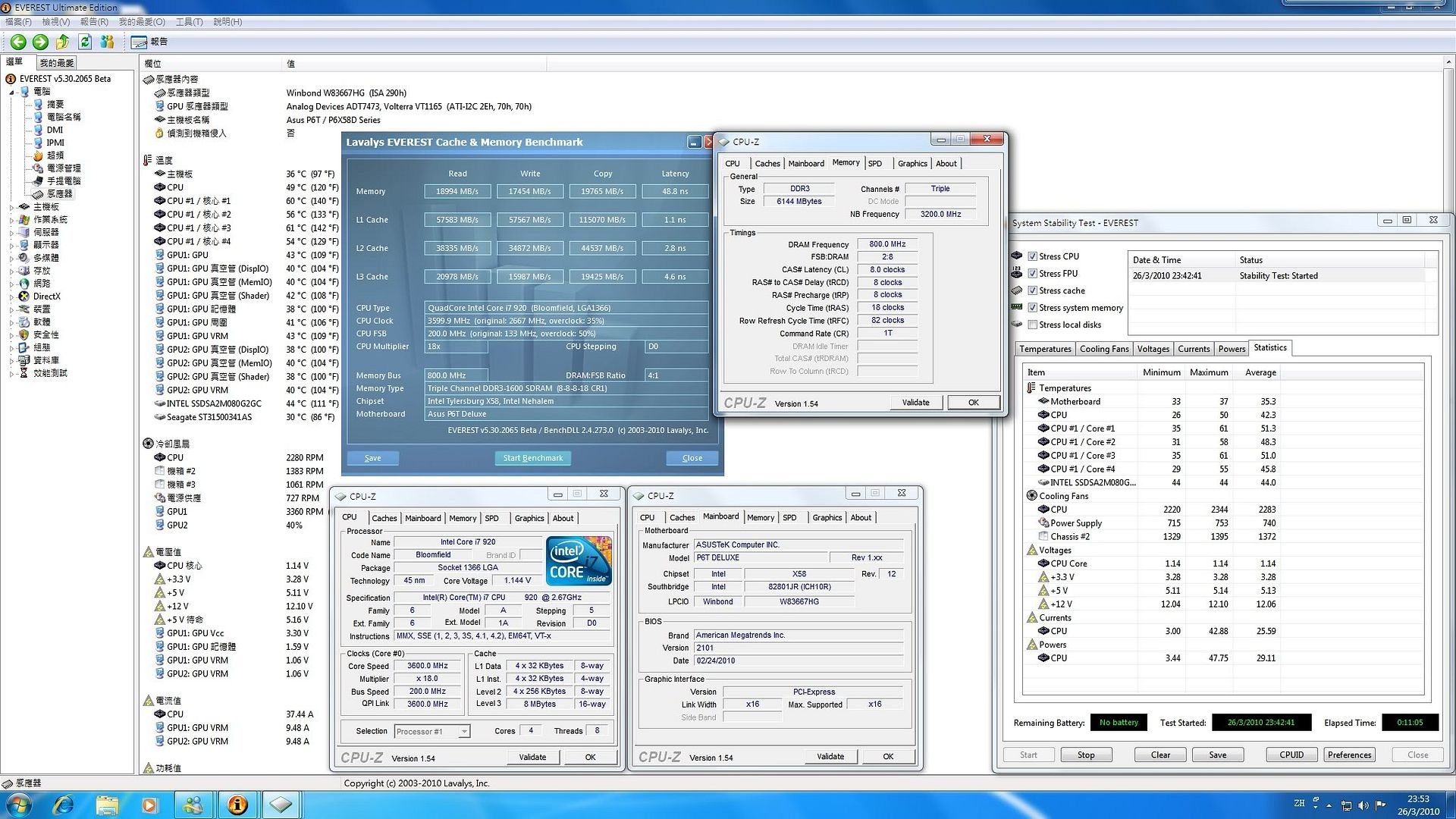Screen dimensions: 1456x819
Task: Click the green Back arrow in EVEREST toolbar
Action: click(18, 42)
